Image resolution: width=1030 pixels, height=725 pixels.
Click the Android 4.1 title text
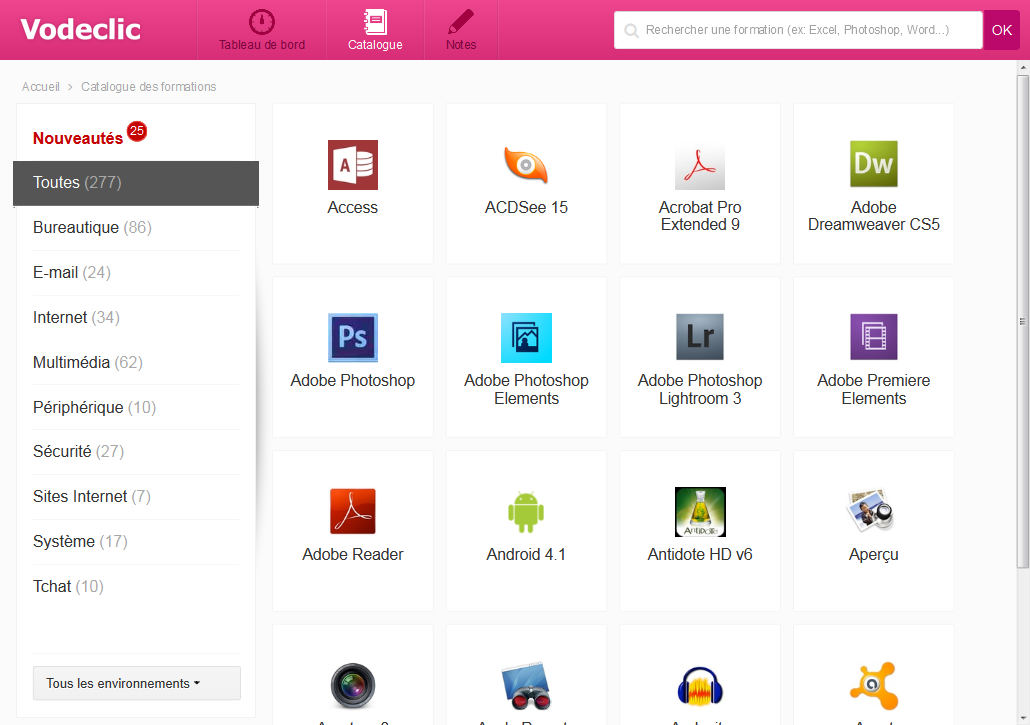click(x=526, y=555)
